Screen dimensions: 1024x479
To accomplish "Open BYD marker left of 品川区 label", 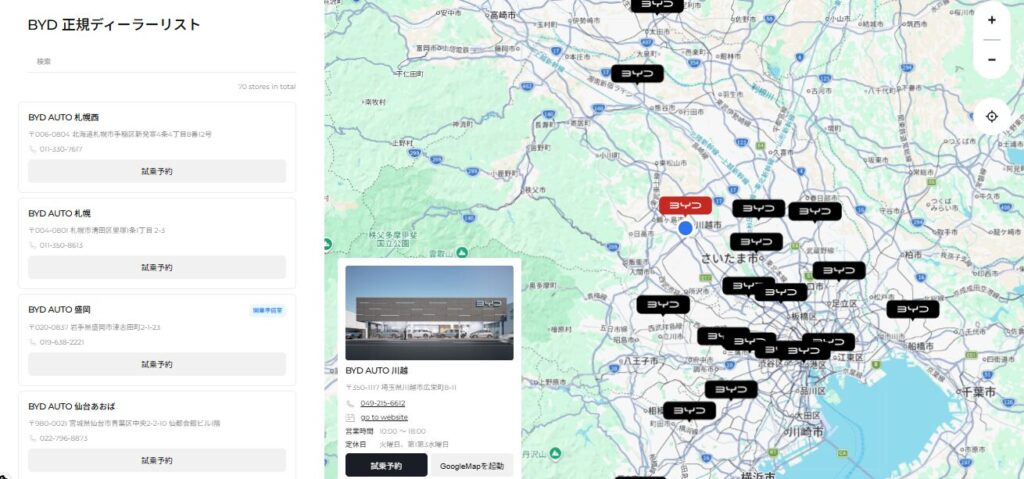I will click(731, 389).
